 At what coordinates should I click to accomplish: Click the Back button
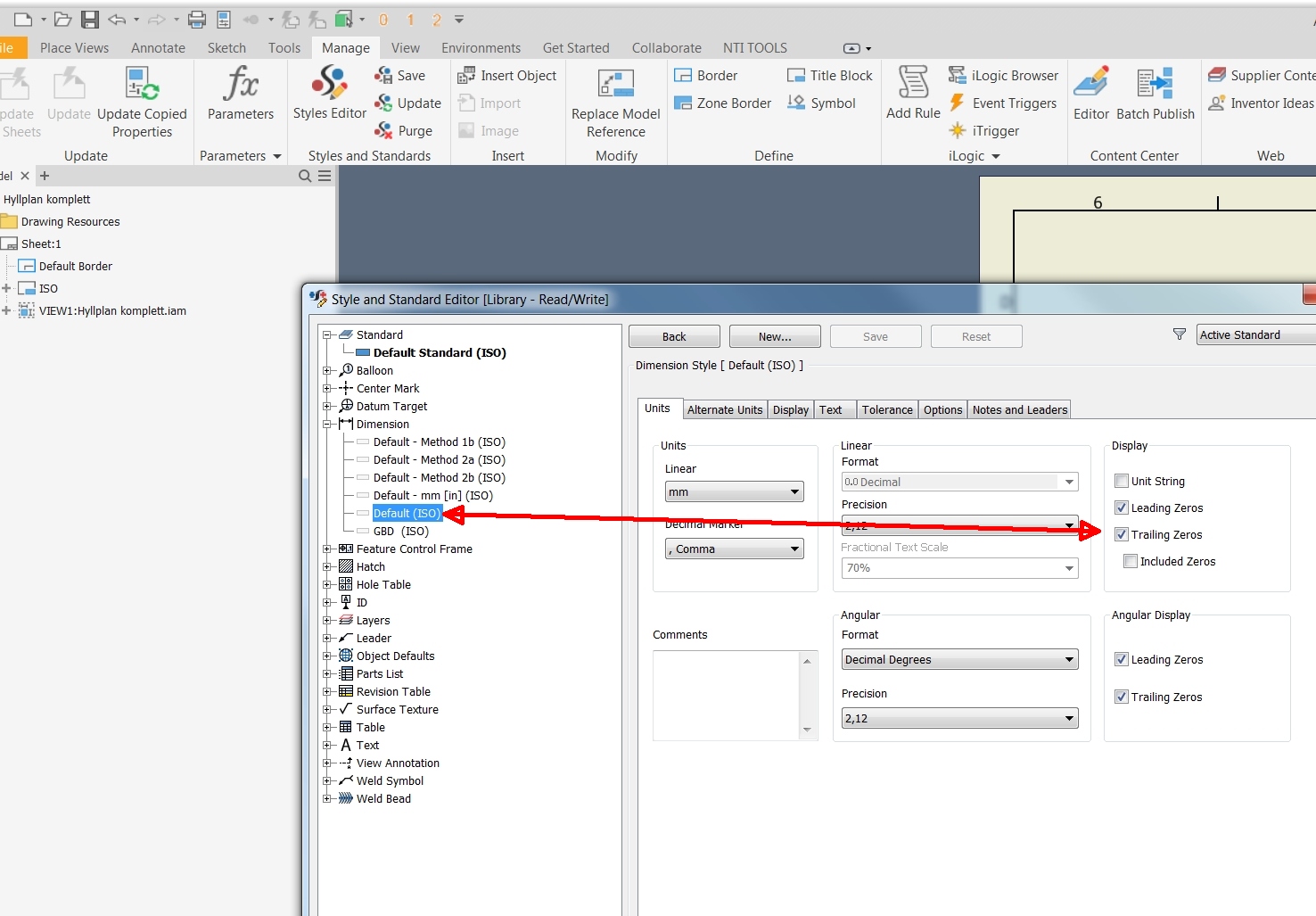(x=674, y=336)
